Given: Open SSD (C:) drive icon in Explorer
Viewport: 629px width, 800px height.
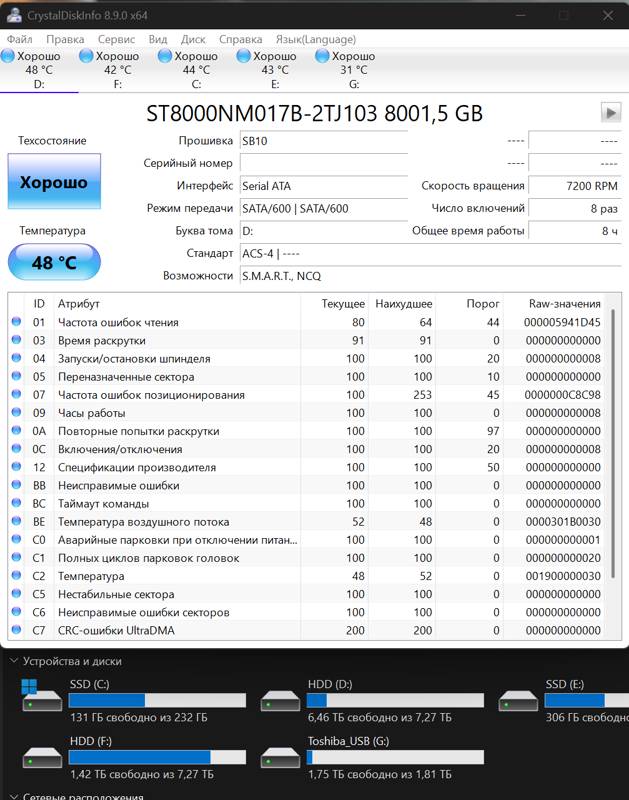Looking at the screenshot, I should (x=41, y=698).
